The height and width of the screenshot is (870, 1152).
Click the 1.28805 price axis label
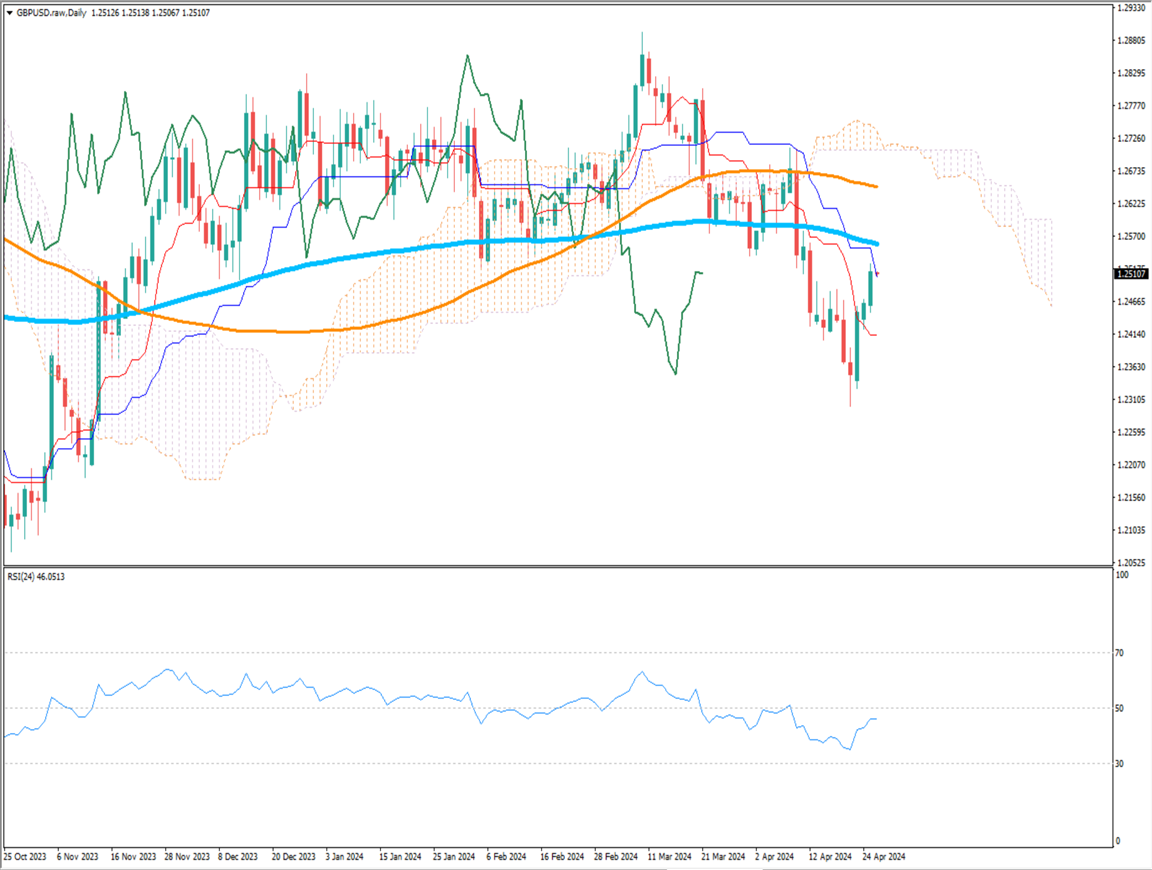(x=1132, y=41)
